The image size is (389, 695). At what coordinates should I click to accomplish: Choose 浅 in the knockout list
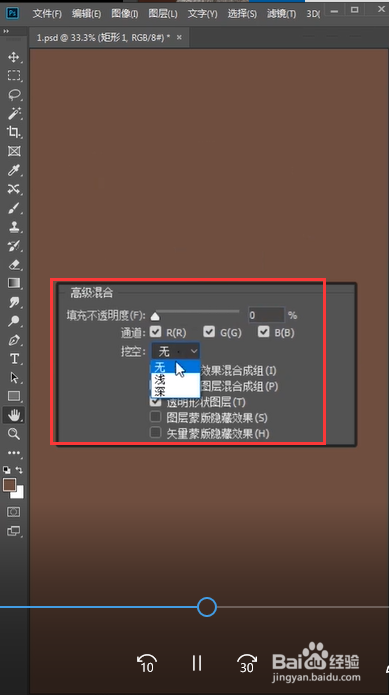pos(175,379)
